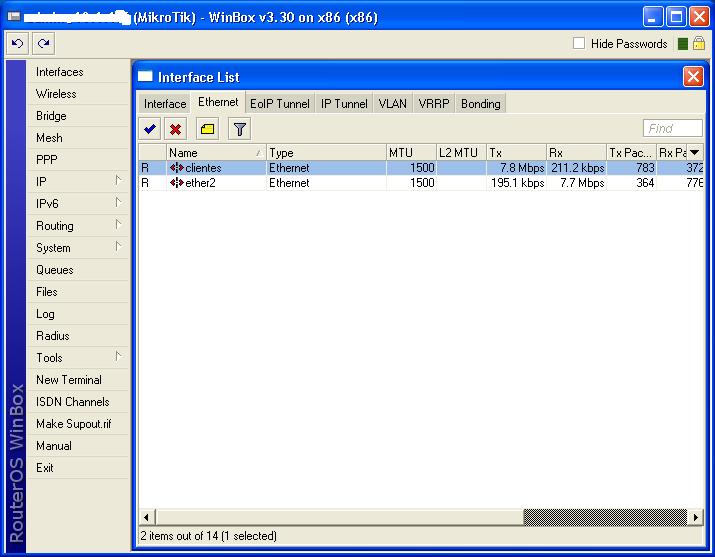
Task: Sort by the Tx column header
Action: tap(516, 153)
